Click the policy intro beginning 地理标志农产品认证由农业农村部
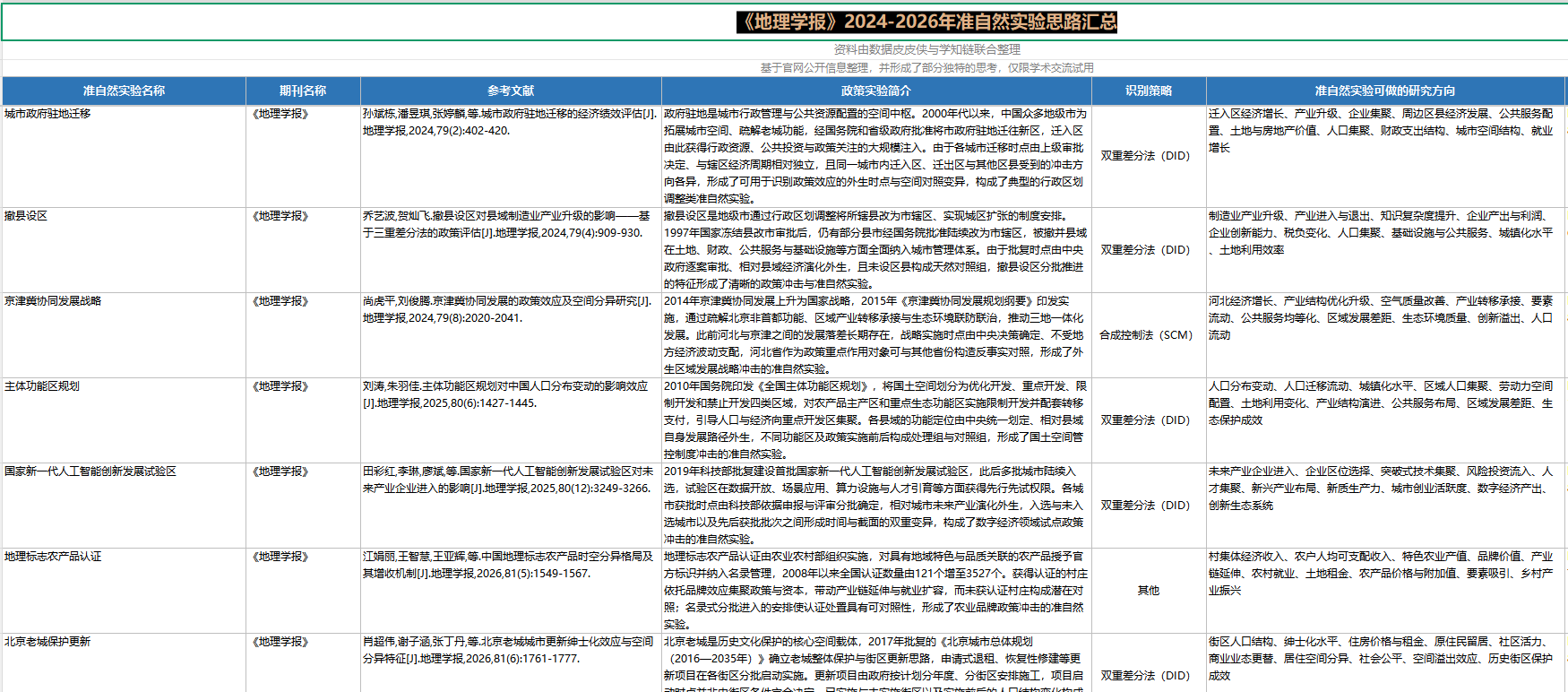 click(x=876, y=591)
